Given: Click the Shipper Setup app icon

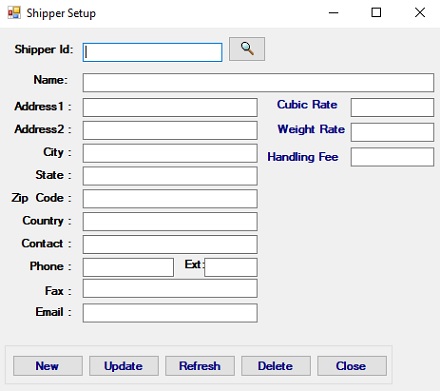Looking at the screenshot, I should point(14,13).
